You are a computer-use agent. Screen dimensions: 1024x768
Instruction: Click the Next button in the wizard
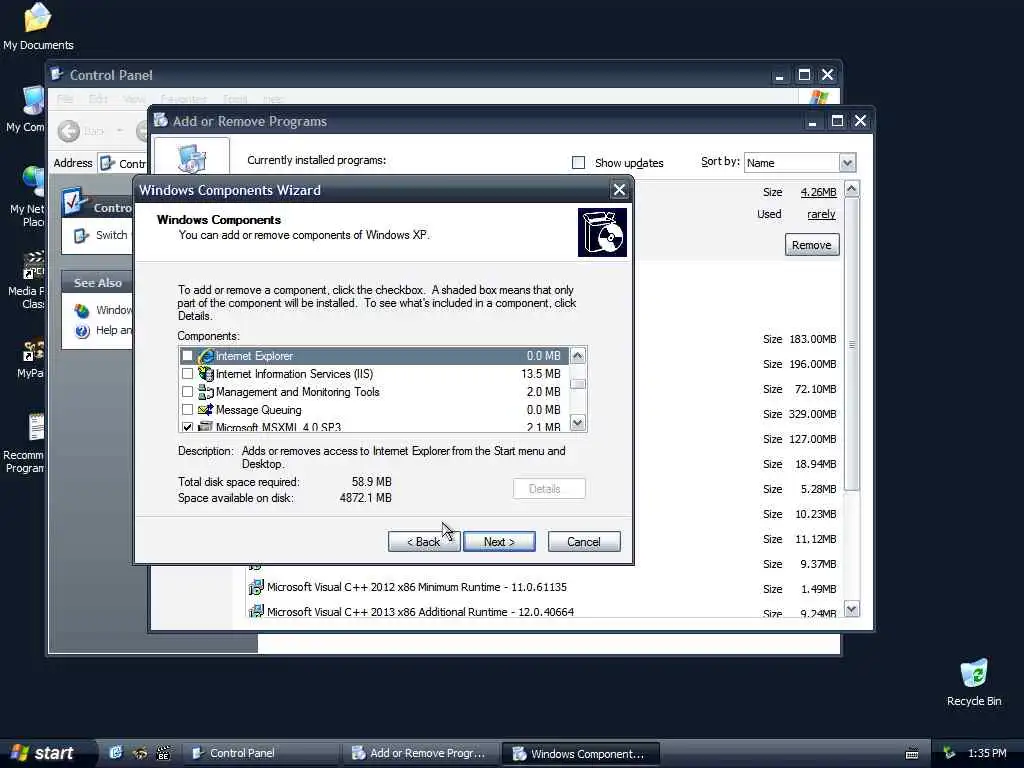point(499,541)
